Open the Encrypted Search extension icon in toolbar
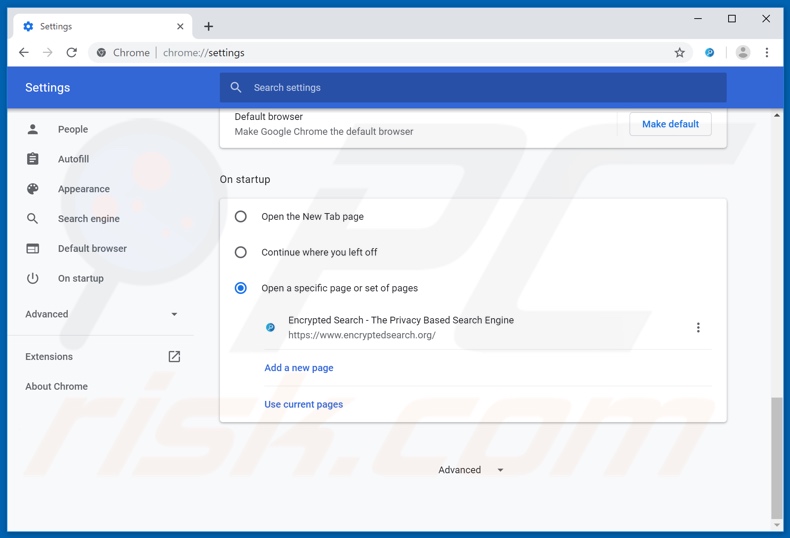This screenshot has height=538, width=790. 709,52
